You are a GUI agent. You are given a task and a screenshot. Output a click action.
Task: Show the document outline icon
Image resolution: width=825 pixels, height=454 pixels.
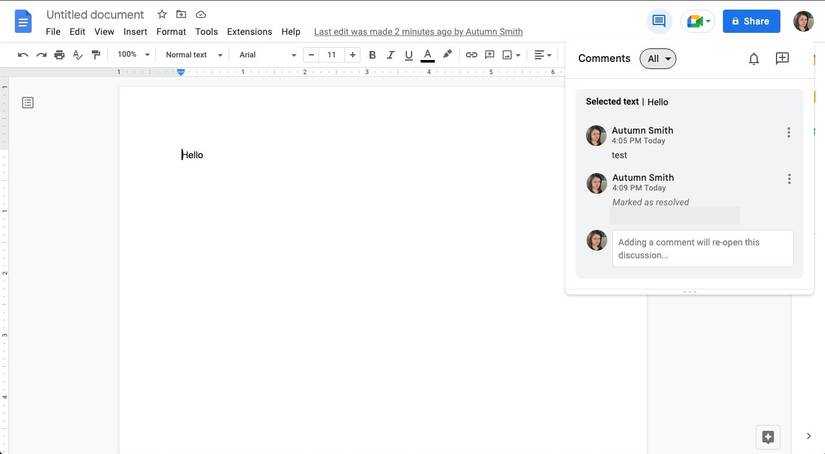[28, 103]
